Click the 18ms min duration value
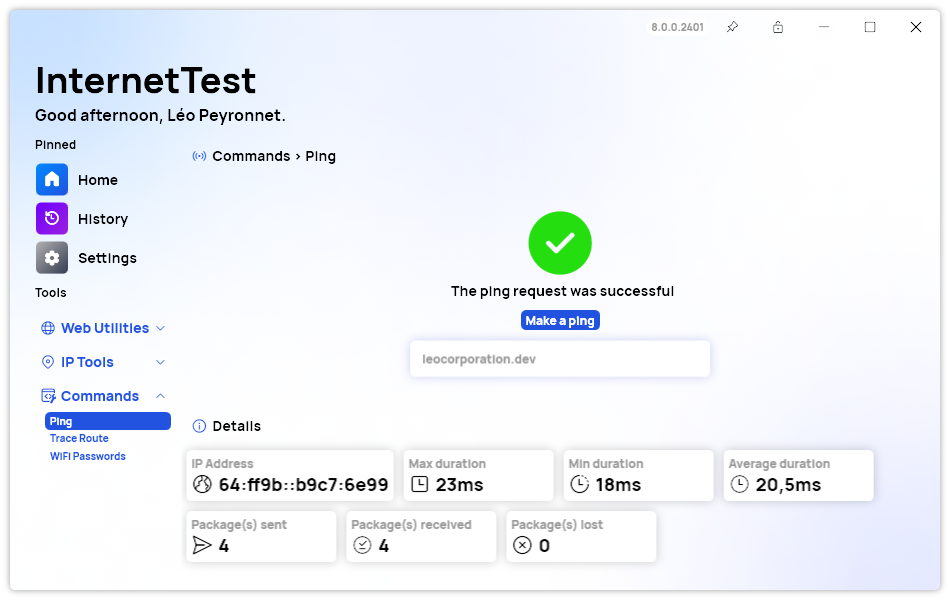This screenshot has height=600, width=950. pos(618,485)
